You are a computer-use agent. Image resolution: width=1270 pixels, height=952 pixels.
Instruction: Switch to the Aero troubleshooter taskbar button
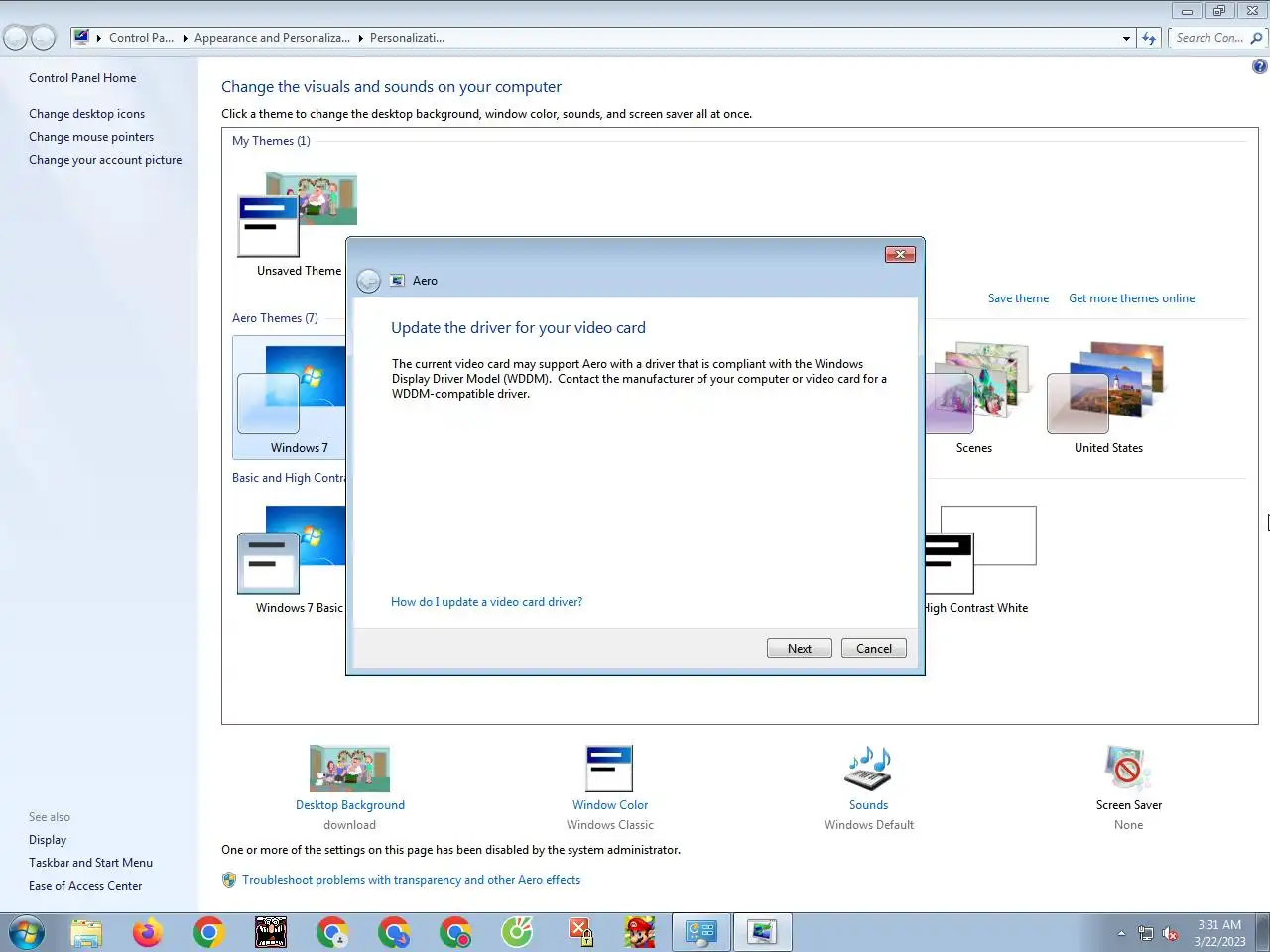(x=762, y=932)
